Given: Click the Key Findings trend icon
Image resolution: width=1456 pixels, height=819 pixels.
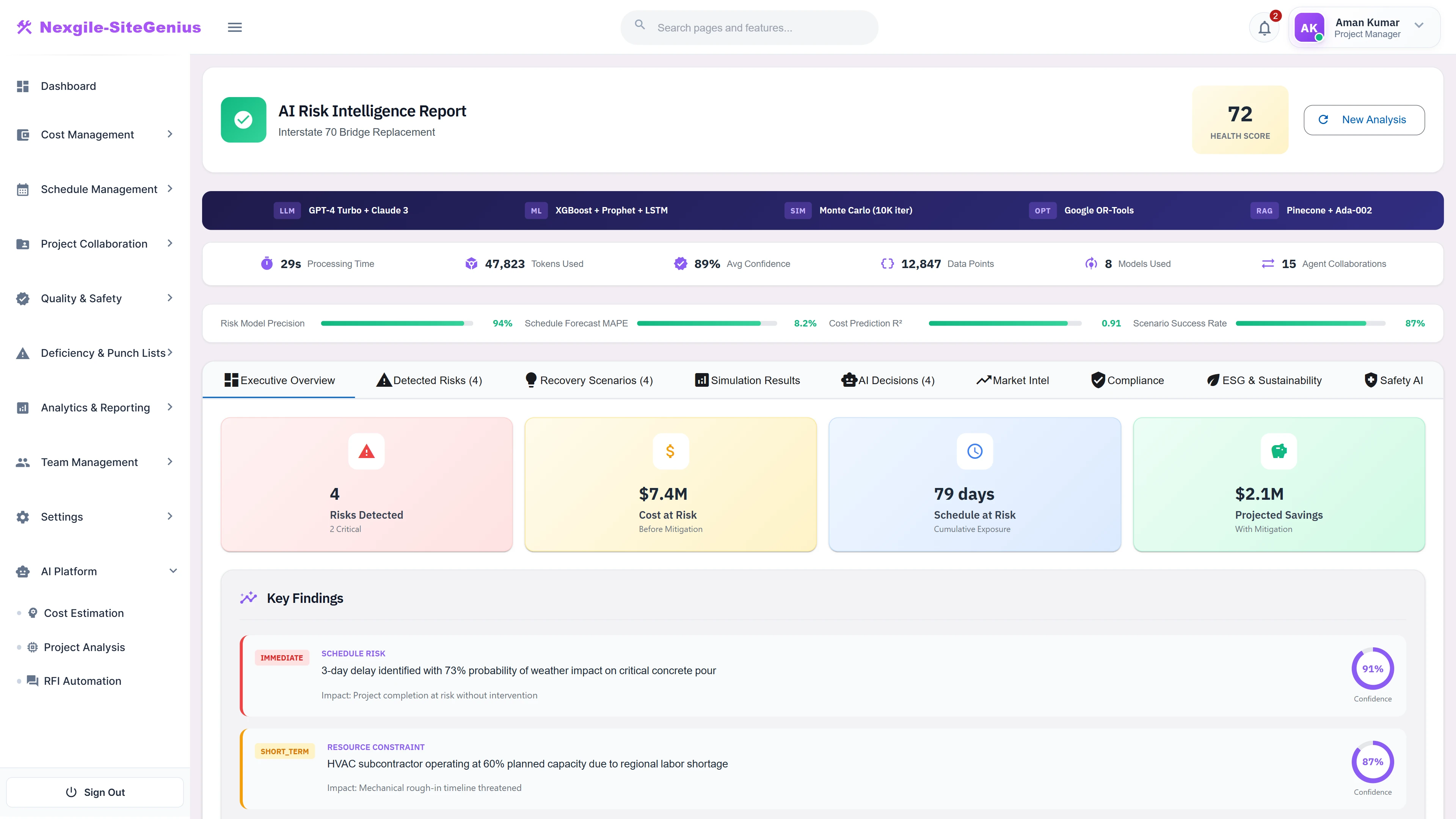Looking at the screenshot, I should (248, 597).
